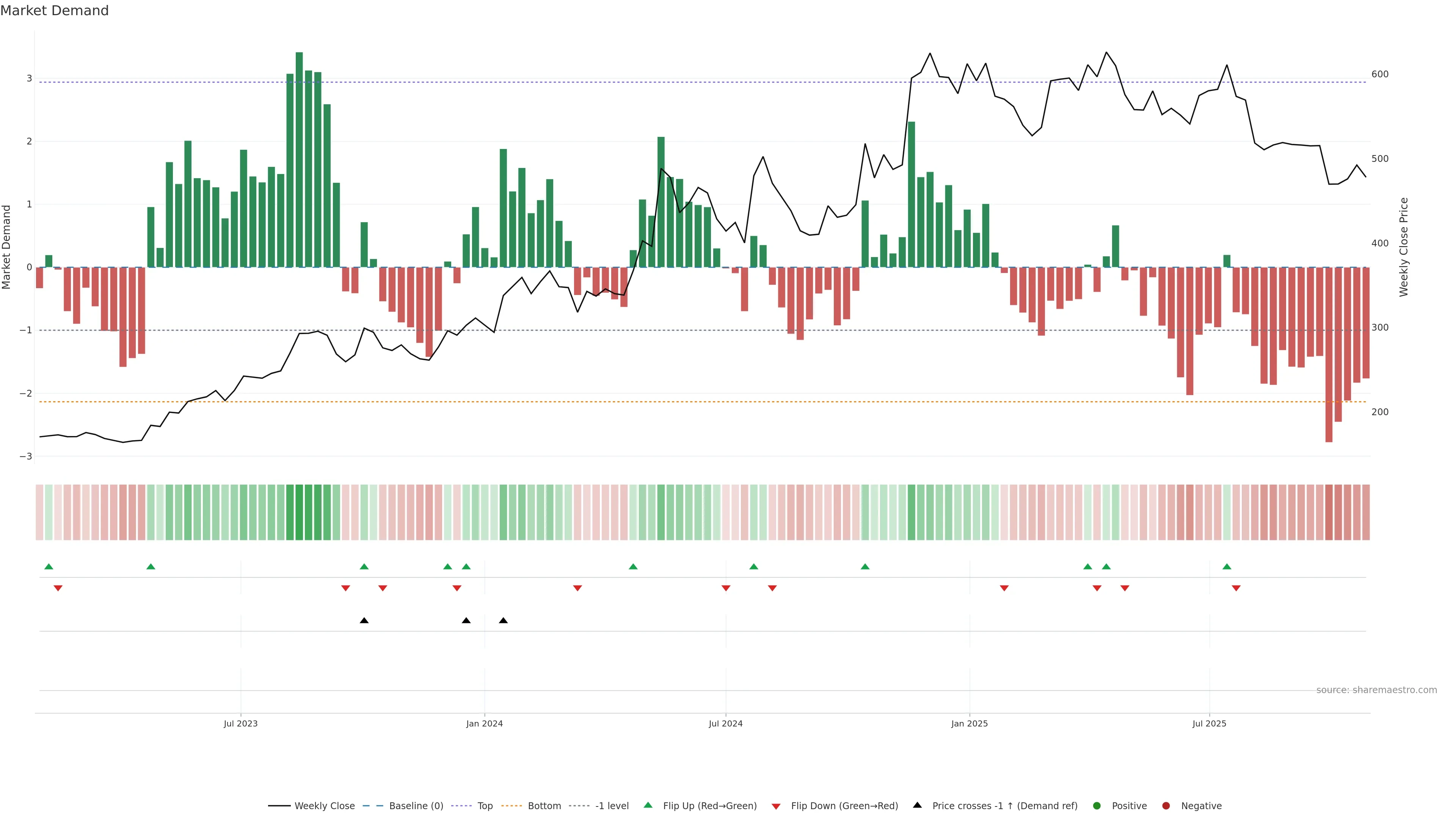Viewport: 1456px width, 819px height.
Task: Click the Jul 2025 x-axis label
Action: [1209, 723]
